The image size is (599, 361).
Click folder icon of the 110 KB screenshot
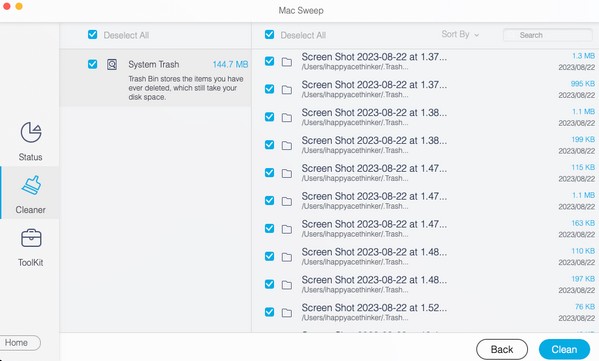click(287, 257)
